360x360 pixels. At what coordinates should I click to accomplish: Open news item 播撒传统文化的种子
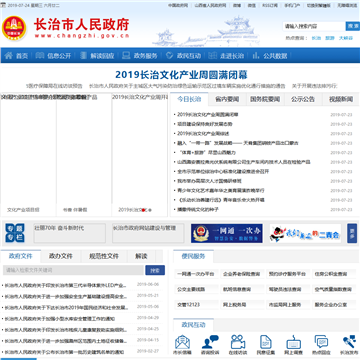[x=198, y=210]
